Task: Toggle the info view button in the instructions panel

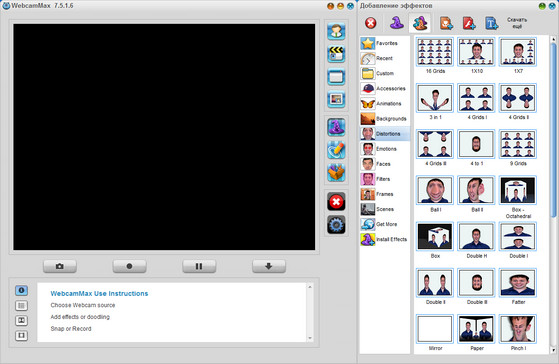Action: click(21, 290)
